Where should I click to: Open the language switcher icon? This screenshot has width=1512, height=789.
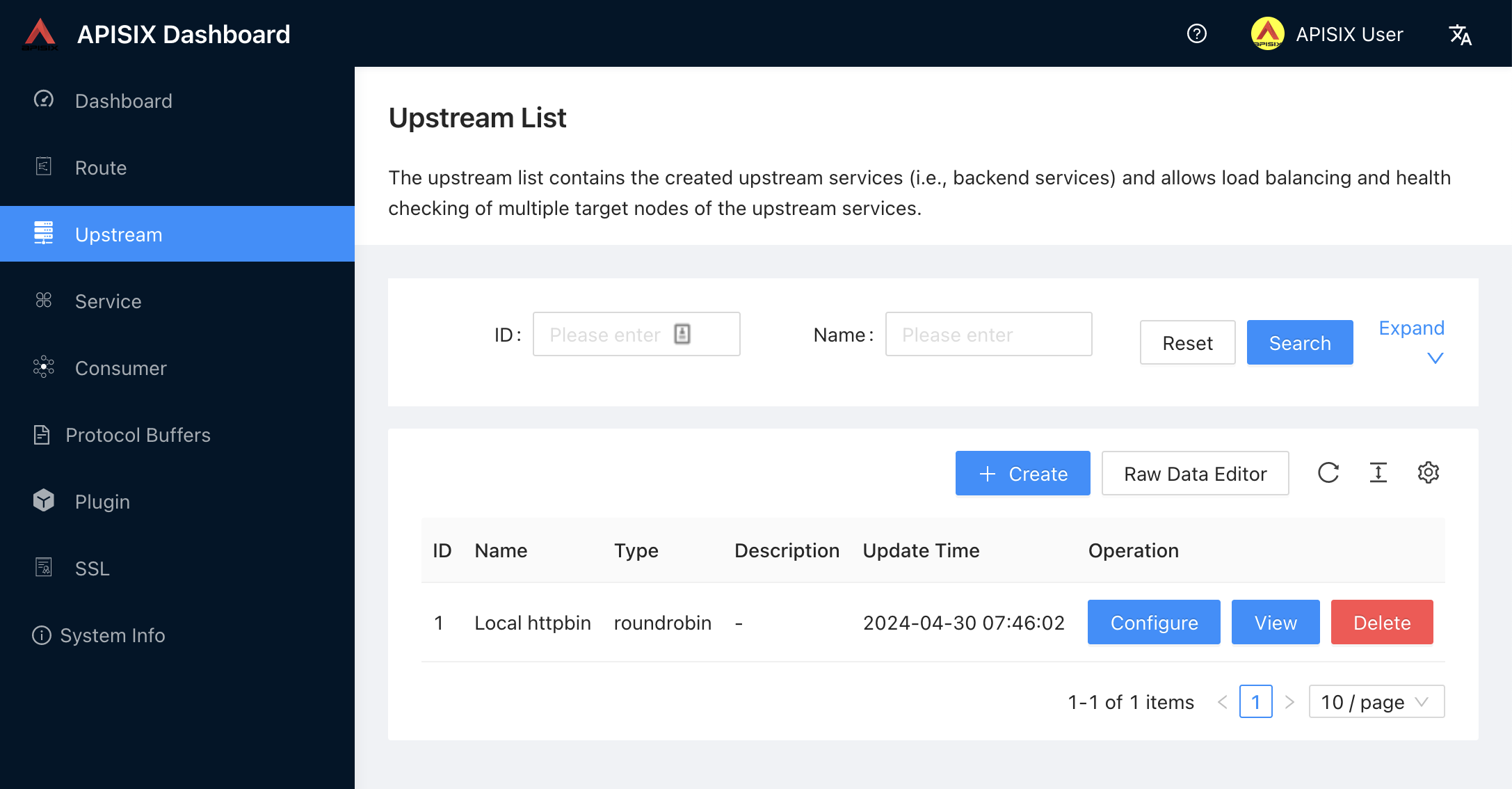click(1460, 34)
